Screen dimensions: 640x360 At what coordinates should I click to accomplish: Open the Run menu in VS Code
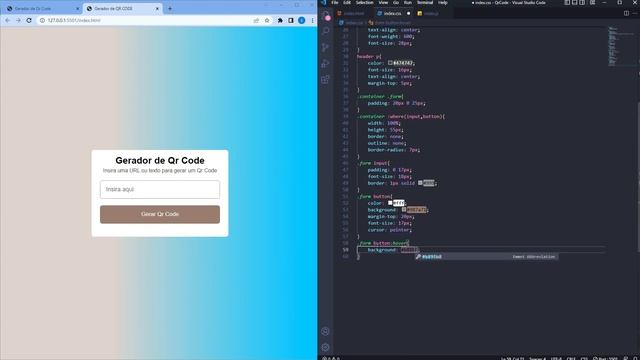click(408, 2)
